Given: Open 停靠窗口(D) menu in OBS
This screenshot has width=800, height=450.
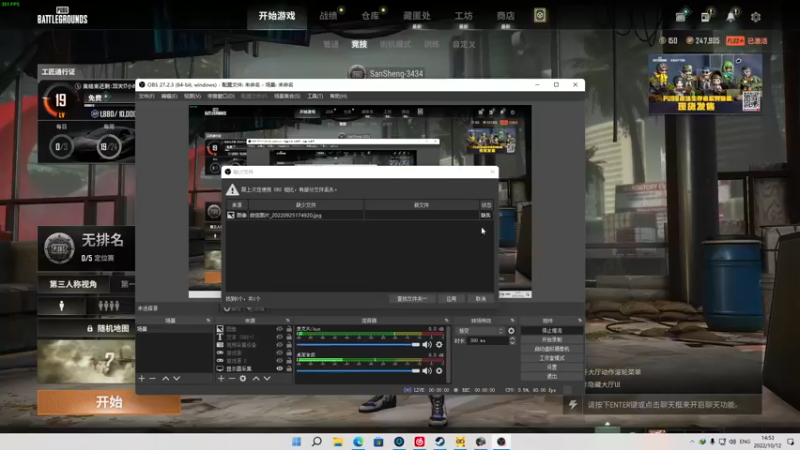Looking at the screenshot, I should [221, 96].
